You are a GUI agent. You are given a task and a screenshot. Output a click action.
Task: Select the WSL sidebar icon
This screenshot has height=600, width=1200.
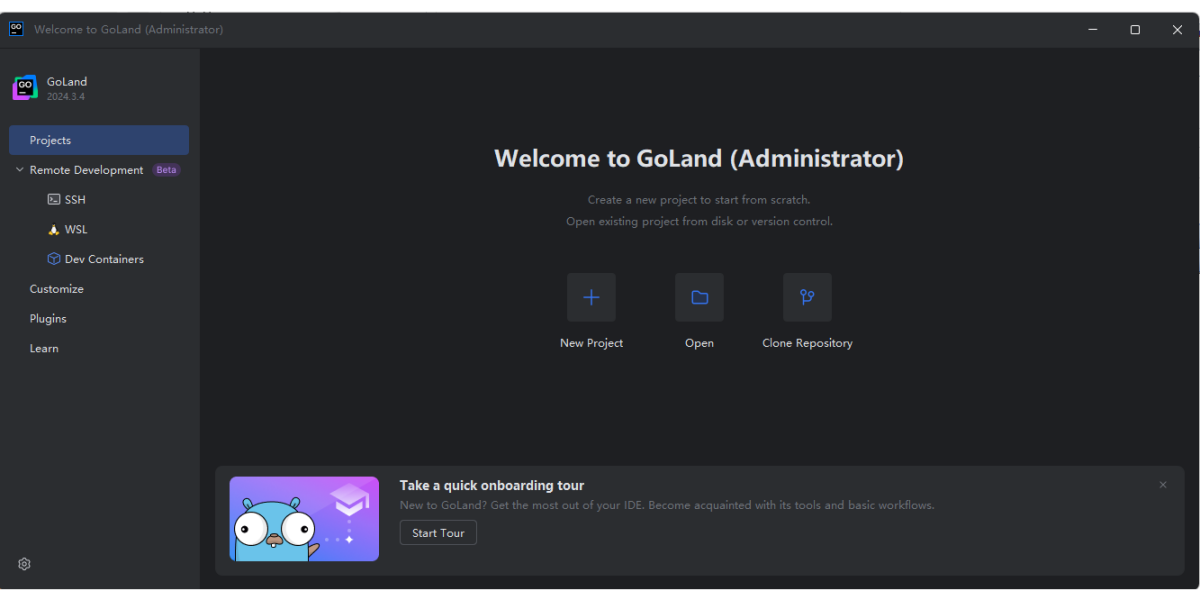pyautogui.click(x=53, y=229)
